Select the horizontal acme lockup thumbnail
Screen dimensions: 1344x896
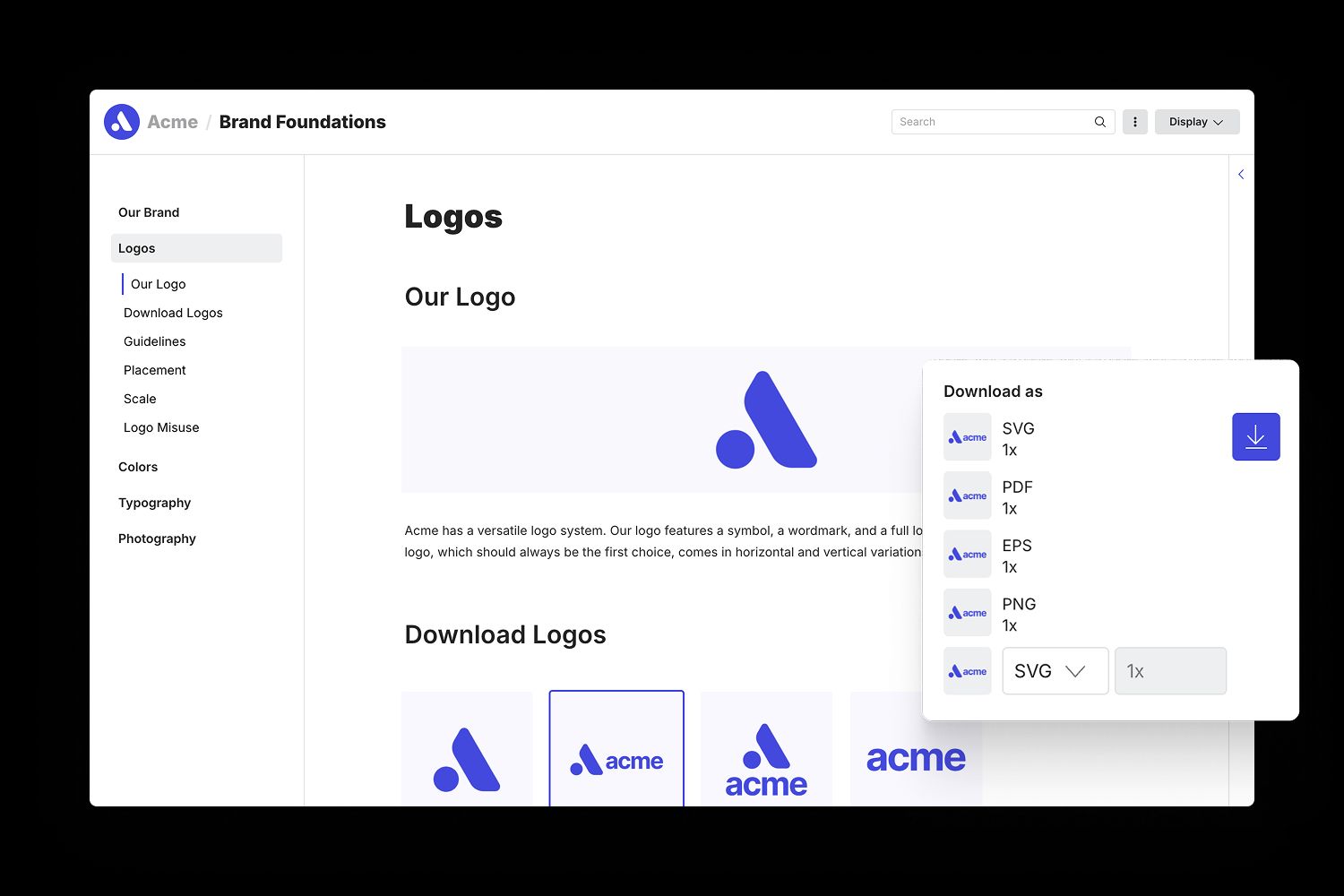click(616, 760)
